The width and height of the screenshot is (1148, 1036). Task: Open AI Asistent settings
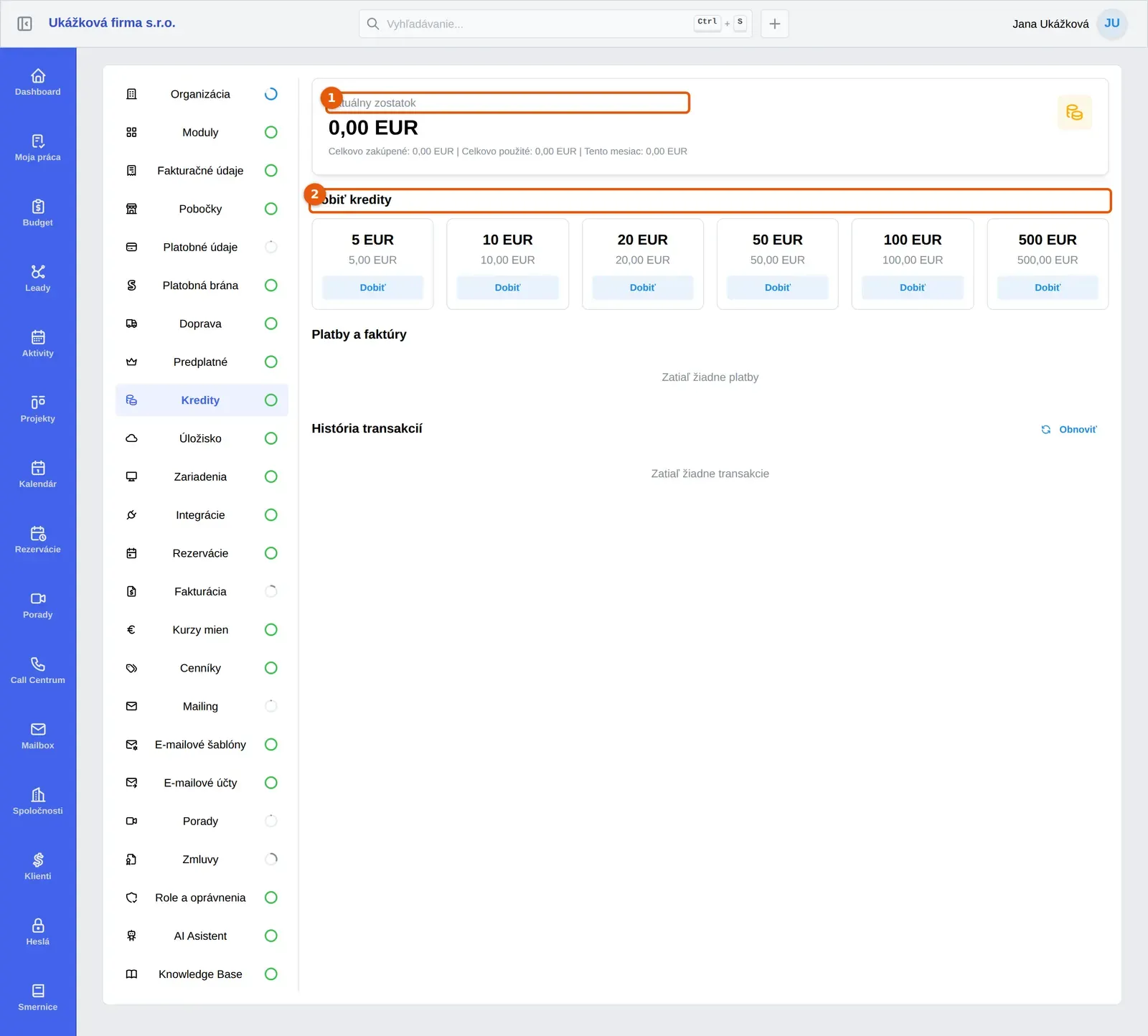click(x=202, y=936)
